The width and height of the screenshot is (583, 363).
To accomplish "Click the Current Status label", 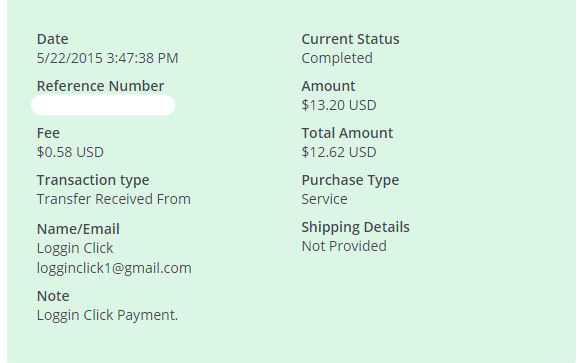I will (x=350, y=39).
